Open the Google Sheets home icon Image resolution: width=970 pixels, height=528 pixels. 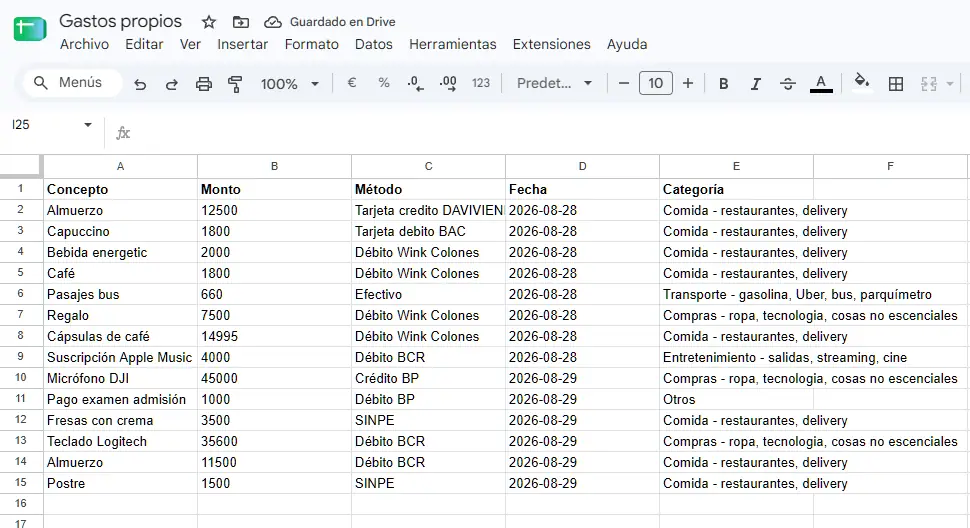(x=30, y=28)
